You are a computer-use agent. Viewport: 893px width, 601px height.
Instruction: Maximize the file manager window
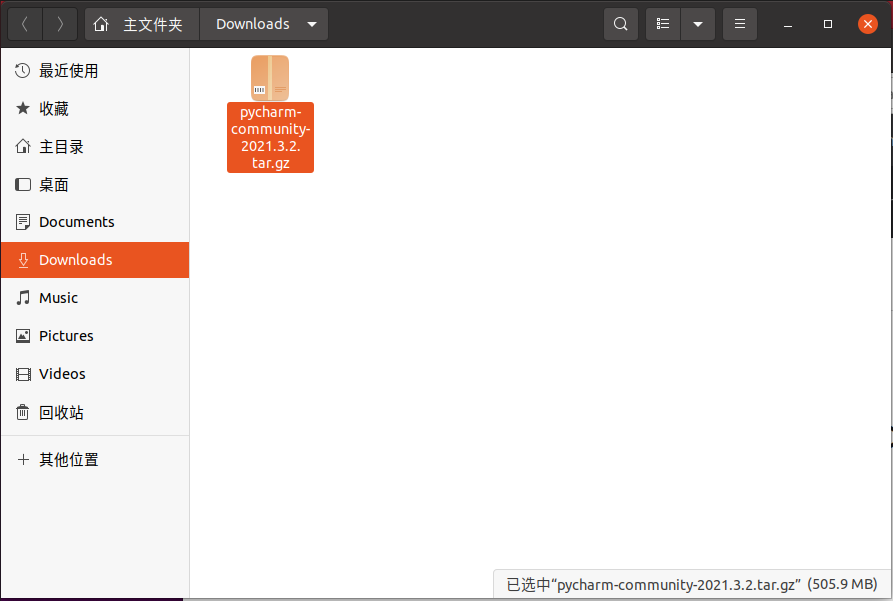coord(828,24)
